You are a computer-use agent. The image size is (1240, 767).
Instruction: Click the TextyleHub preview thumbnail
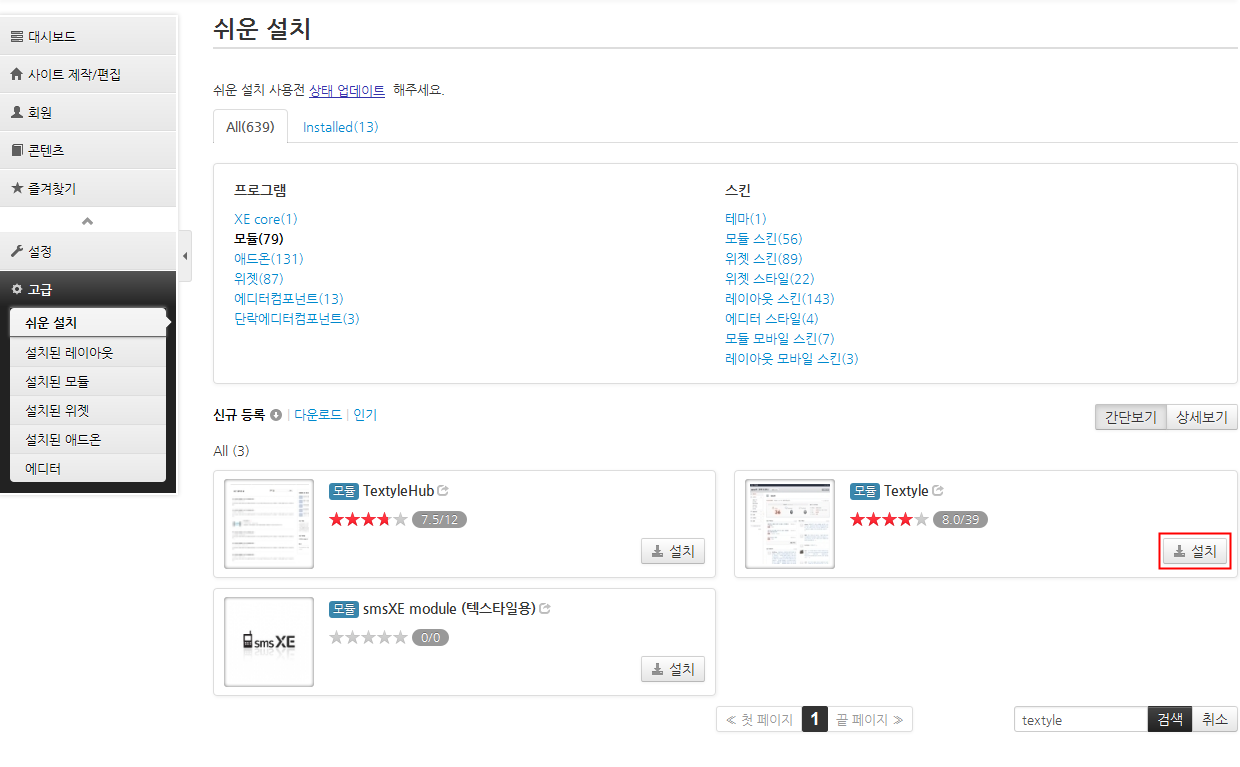tap(269, 524)
